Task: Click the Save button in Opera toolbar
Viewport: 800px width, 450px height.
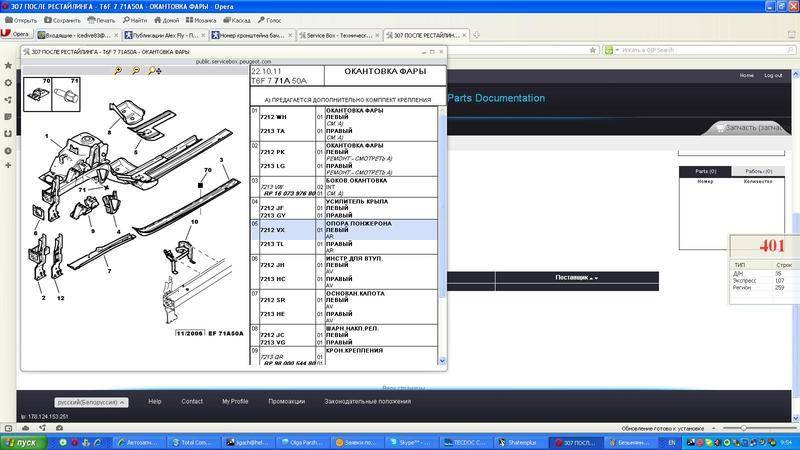Action: pyautogui.click(x=62, y=19)
